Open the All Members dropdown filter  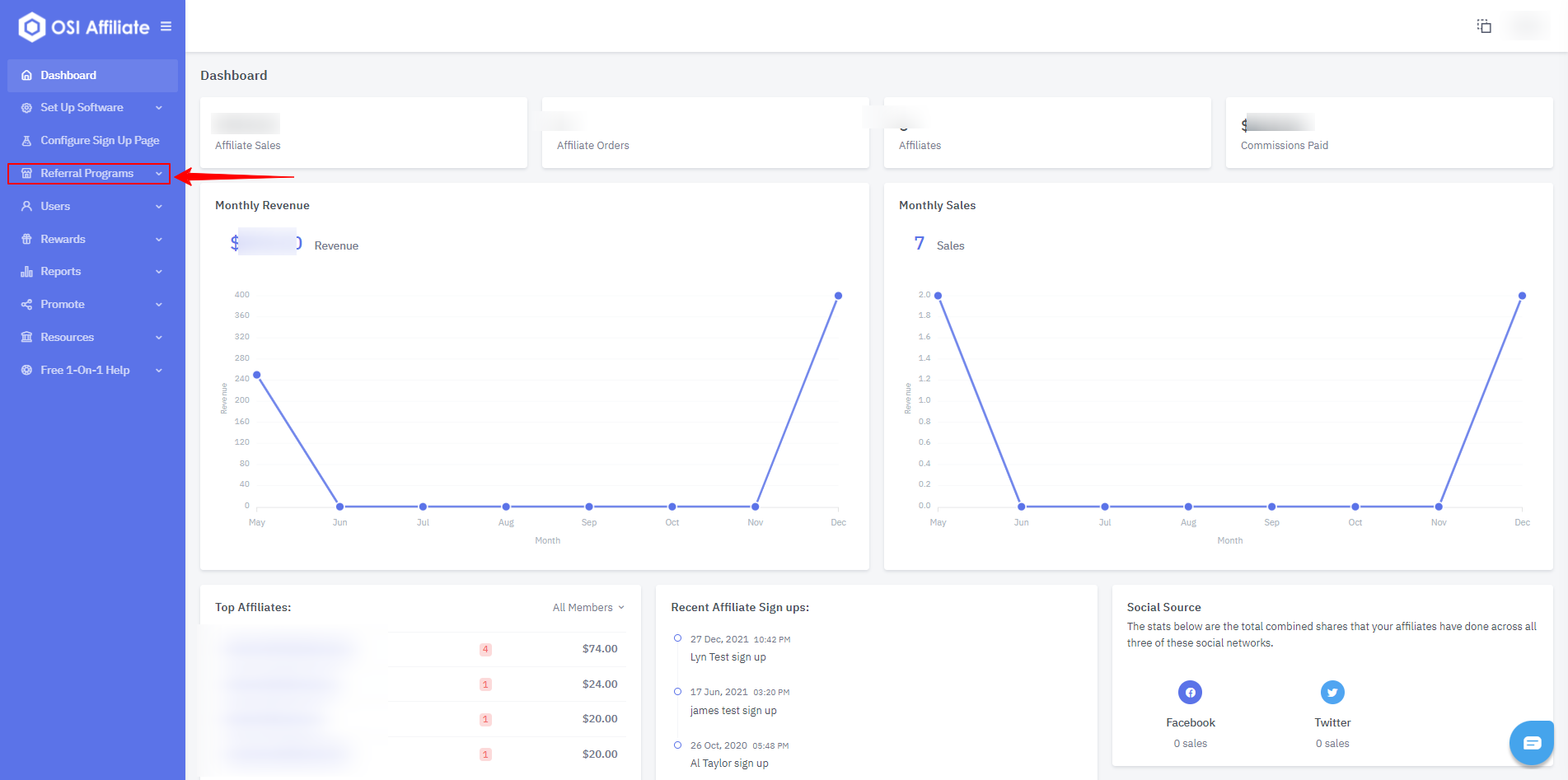pos(588,608)
